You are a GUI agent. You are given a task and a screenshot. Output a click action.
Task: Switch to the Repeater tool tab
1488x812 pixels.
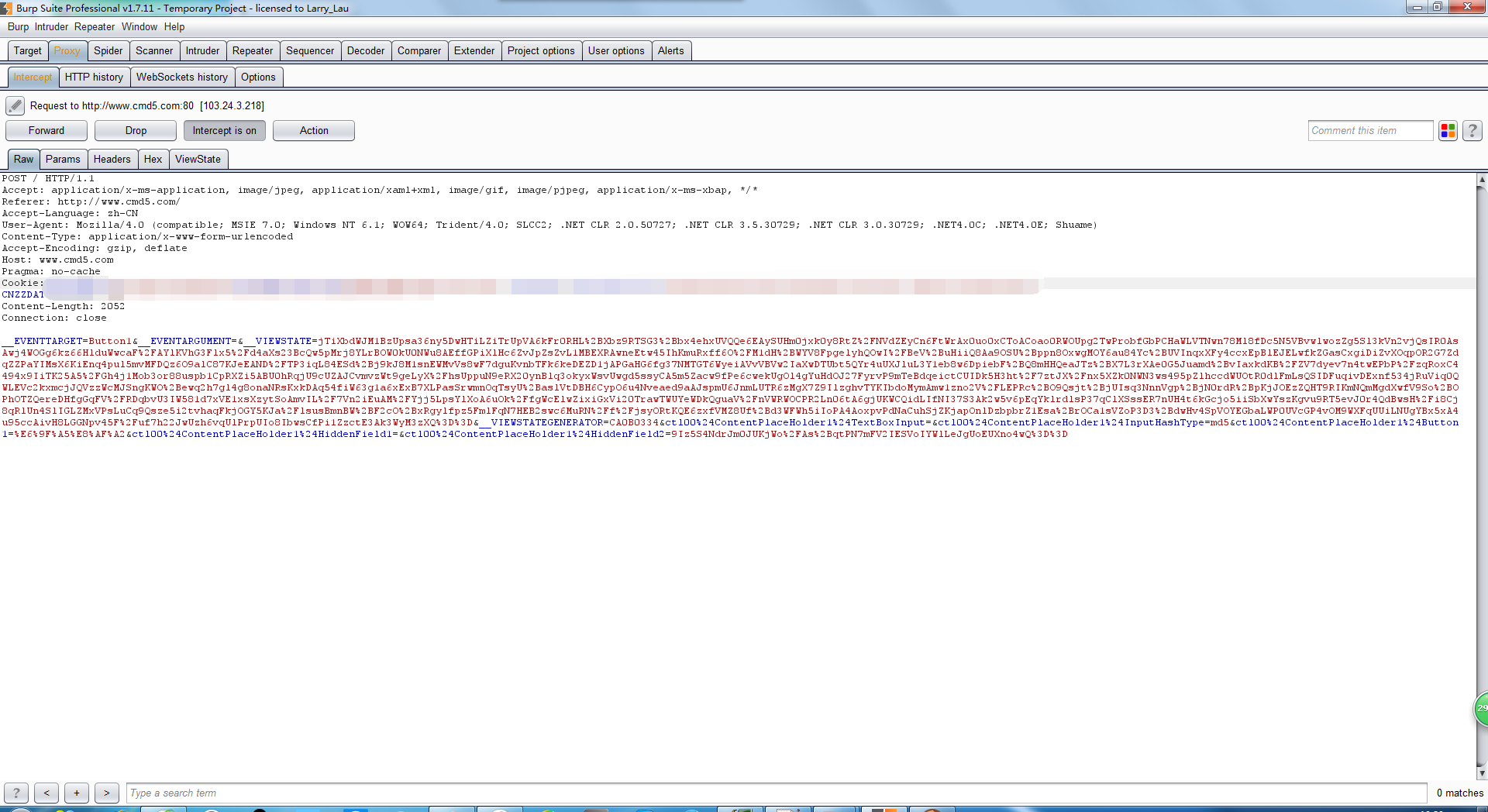coord(253,50)
